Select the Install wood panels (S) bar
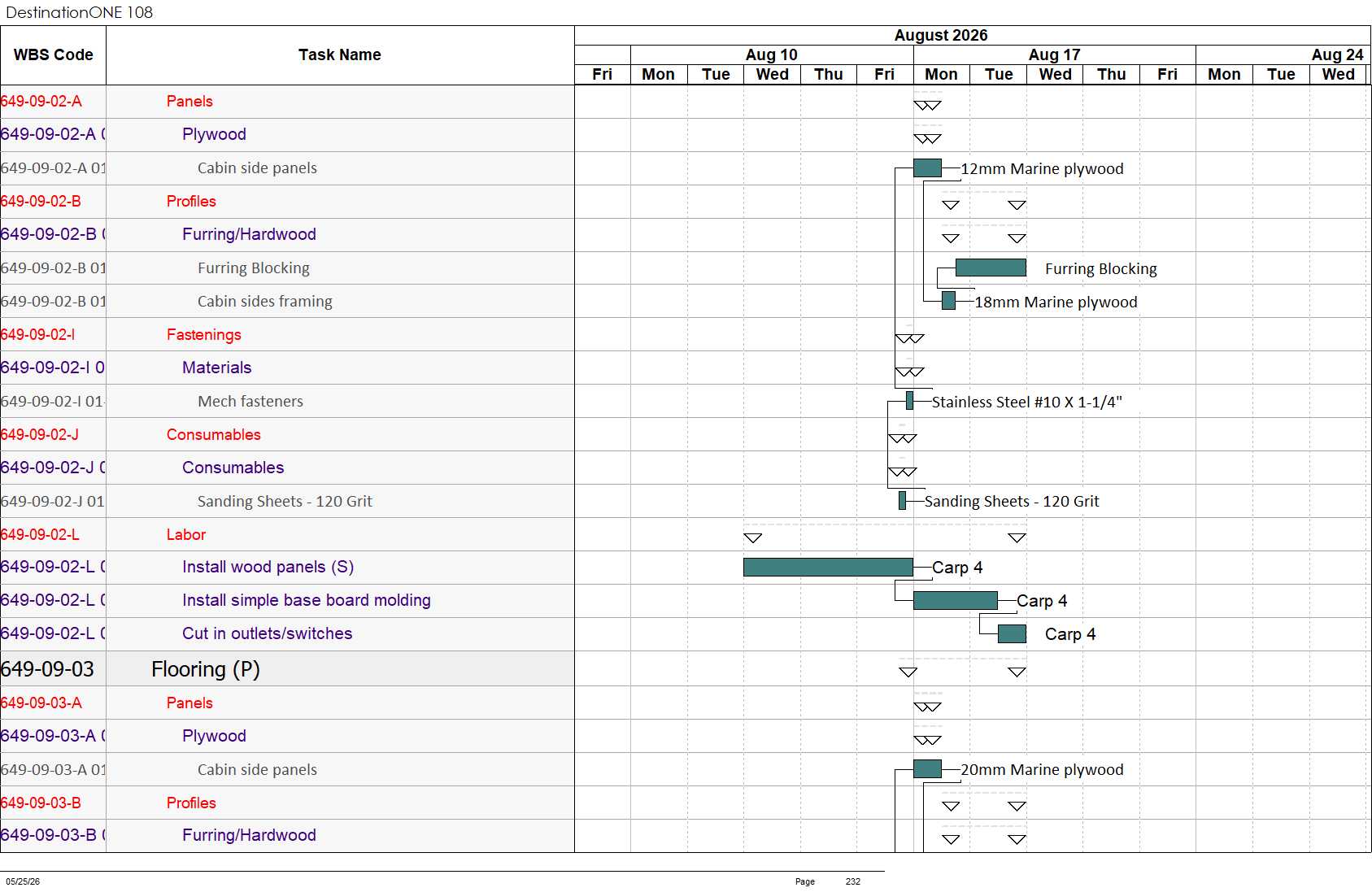This screenshot has height=892, width=1372. tap(828, 567)
